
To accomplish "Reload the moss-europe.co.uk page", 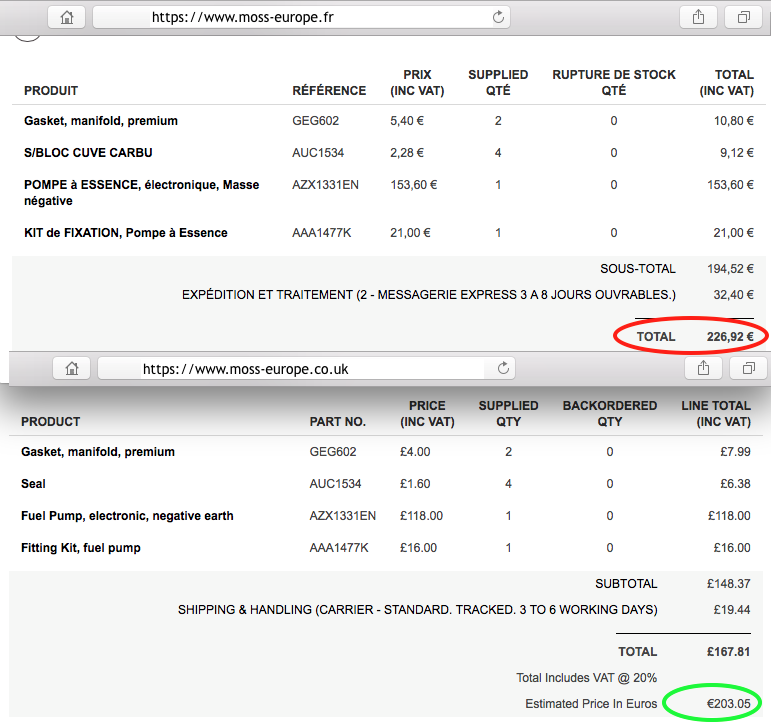I will point(503,368).
